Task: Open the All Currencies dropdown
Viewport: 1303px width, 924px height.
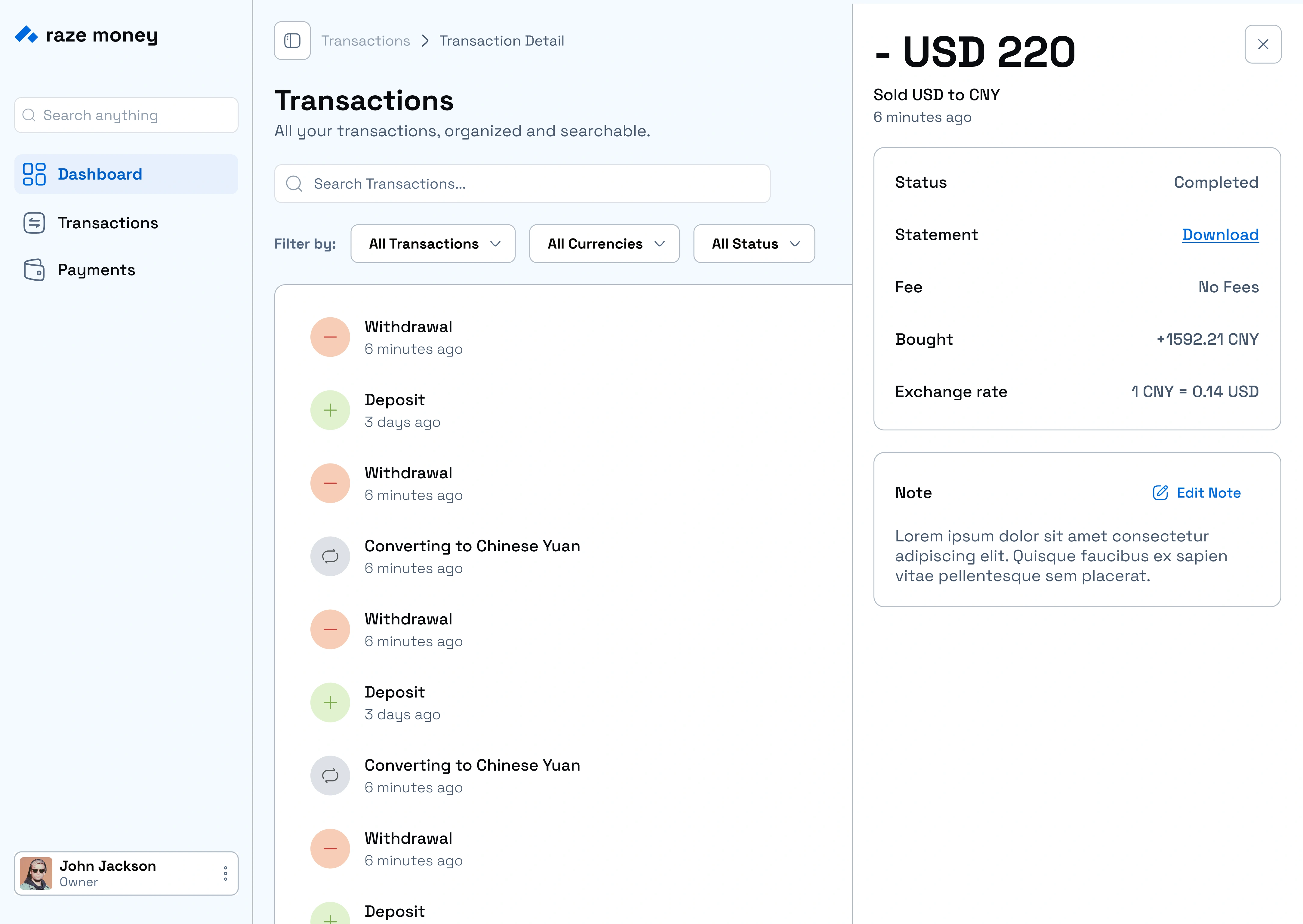Action: (x=604, y=244)
